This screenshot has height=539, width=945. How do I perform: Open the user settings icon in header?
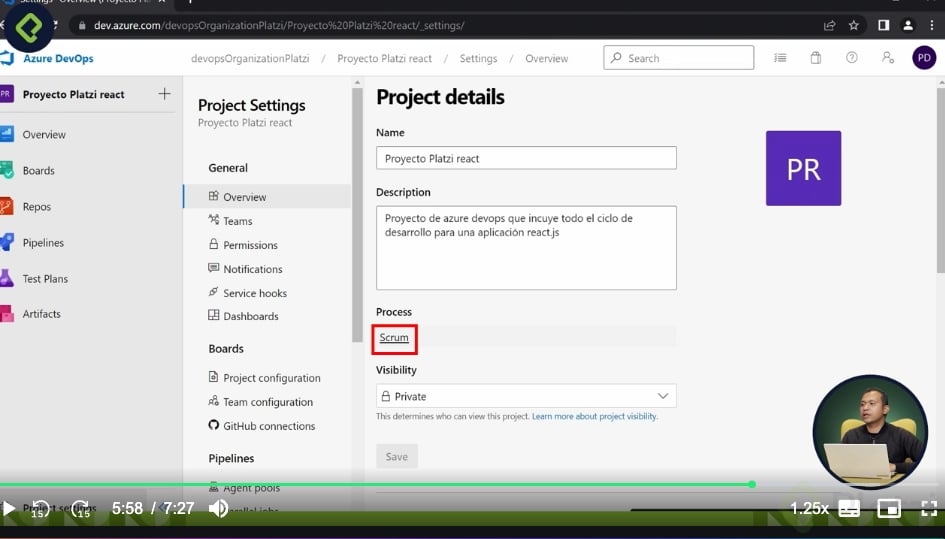(x=888, y=58)
